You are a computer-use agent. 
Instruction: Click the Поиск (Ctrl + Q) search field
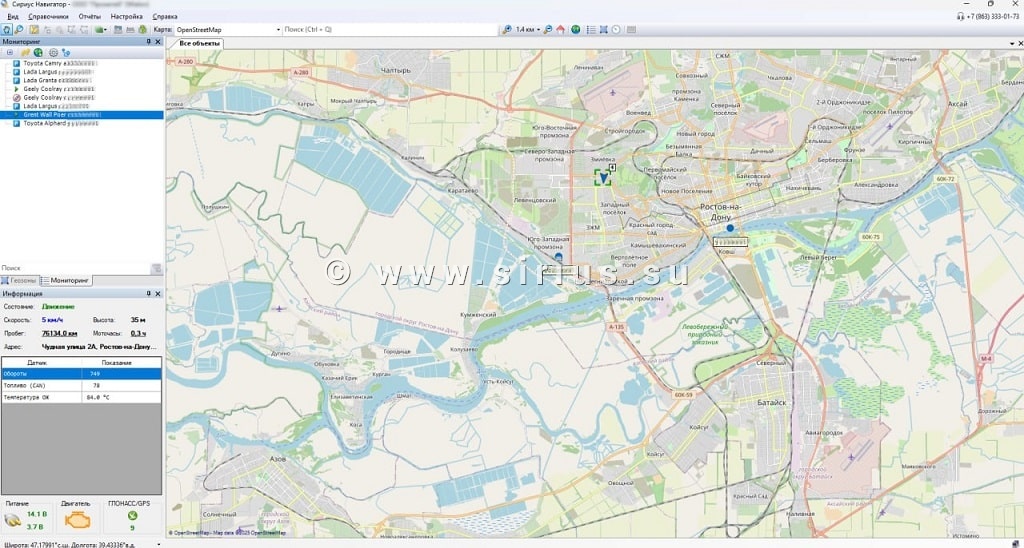coord(388,30)
